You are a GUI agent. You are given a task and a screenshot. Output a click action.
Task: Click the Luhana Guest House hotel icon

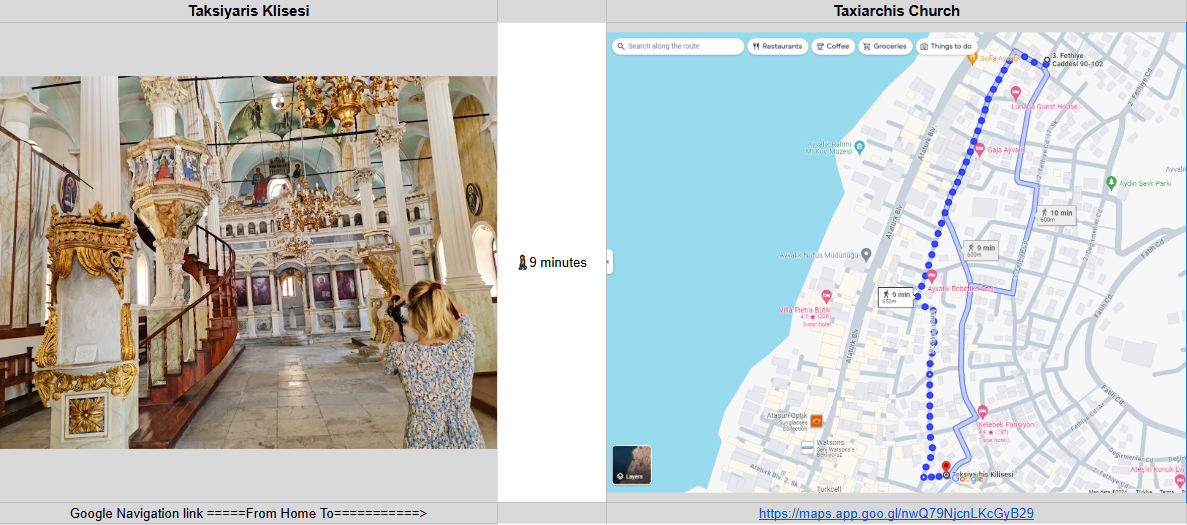point(1016,93)
